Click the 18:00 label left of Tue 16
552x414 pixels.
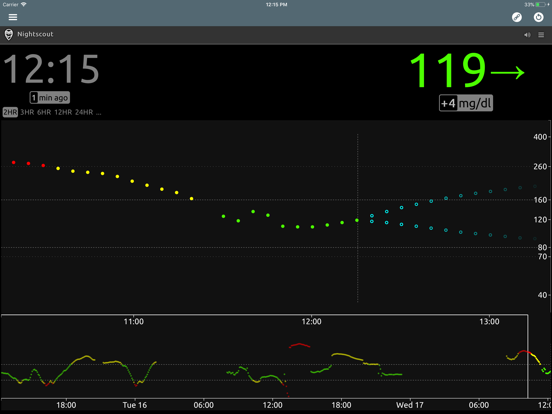[66, 405]
